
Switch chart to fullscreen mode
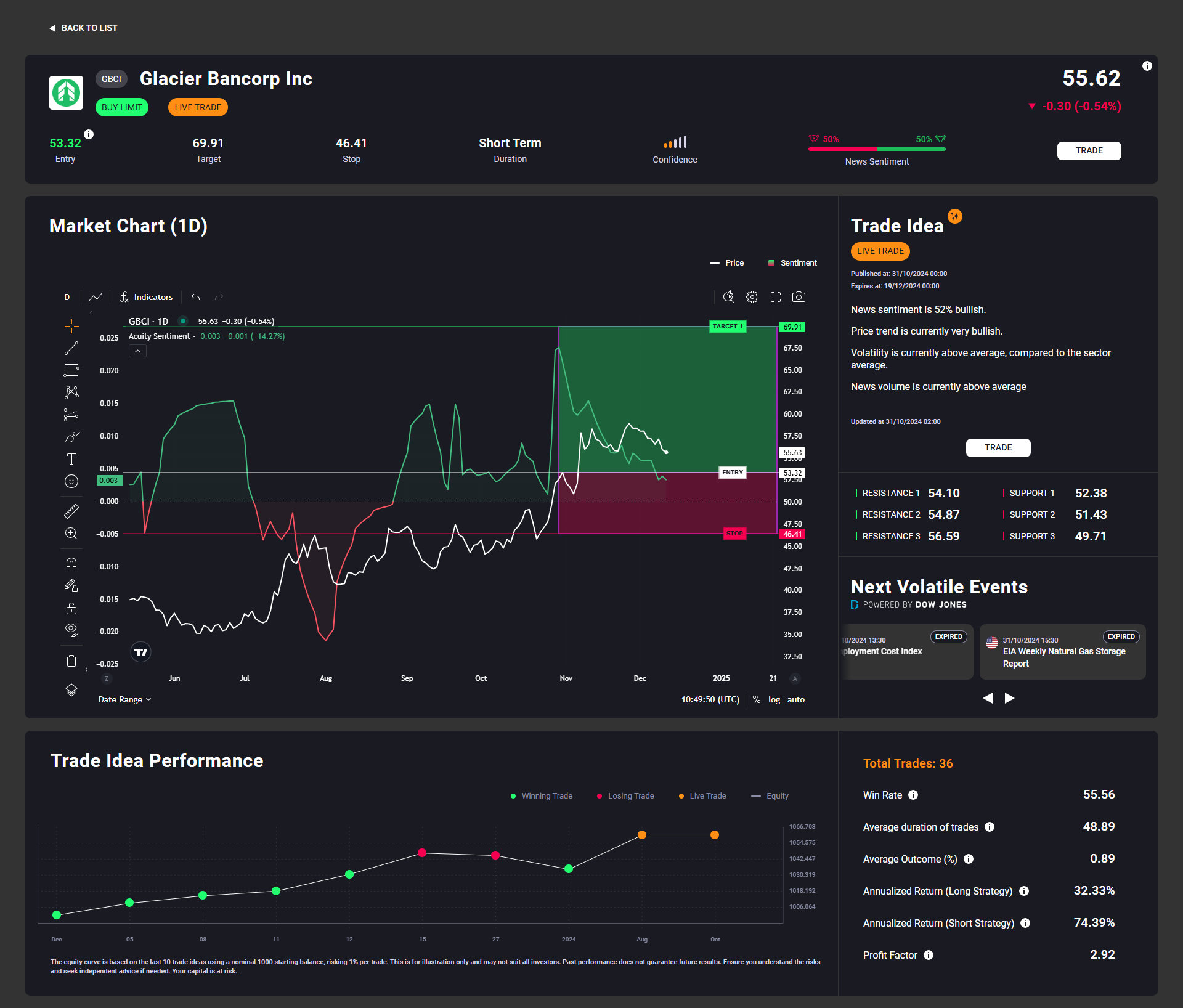[x=776, y=297]
